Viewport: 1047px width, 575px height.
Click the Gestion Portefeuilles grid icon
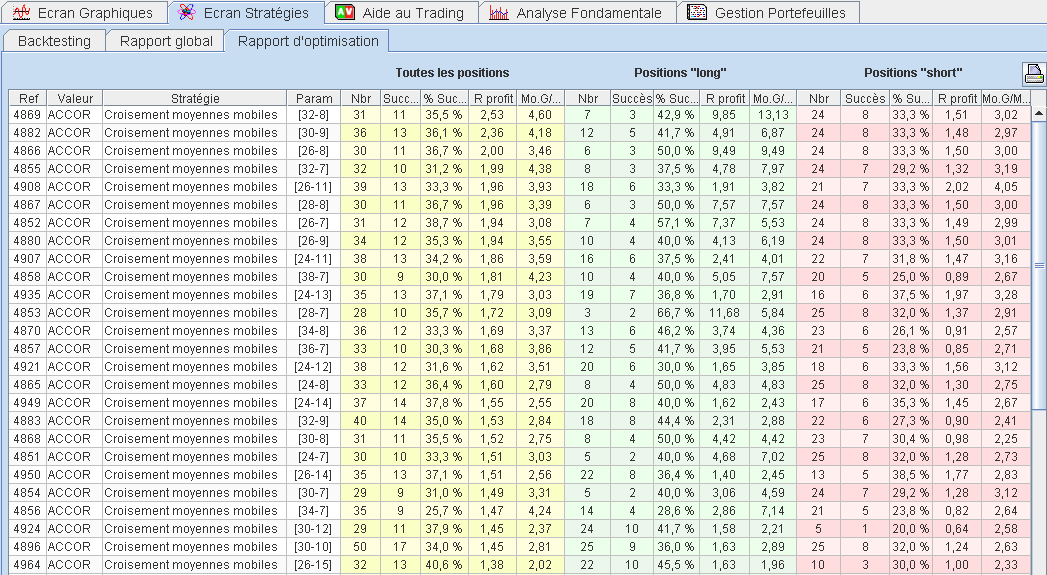tap(697, 13)
